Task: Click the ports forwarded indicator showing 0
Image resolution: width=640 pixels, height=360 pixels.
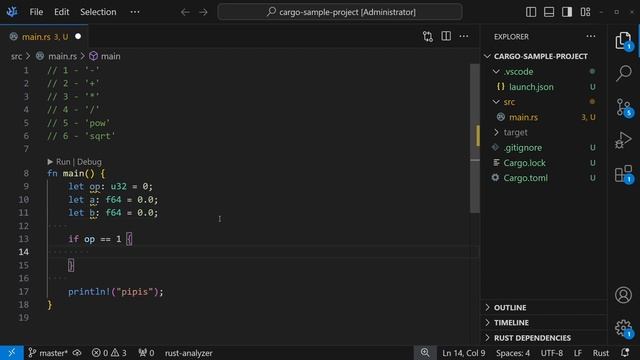Action: (x=146, y=353)
